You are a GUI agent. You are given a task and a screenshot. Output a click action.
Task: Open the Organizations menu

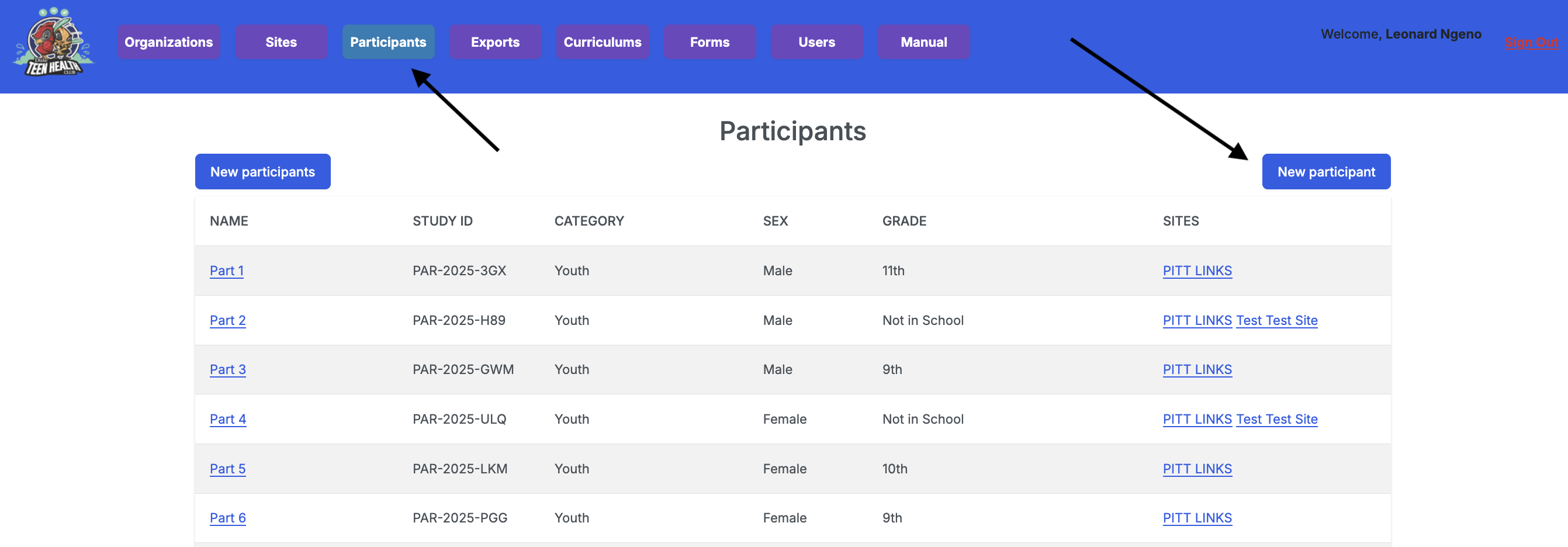[x=169, y=42]
